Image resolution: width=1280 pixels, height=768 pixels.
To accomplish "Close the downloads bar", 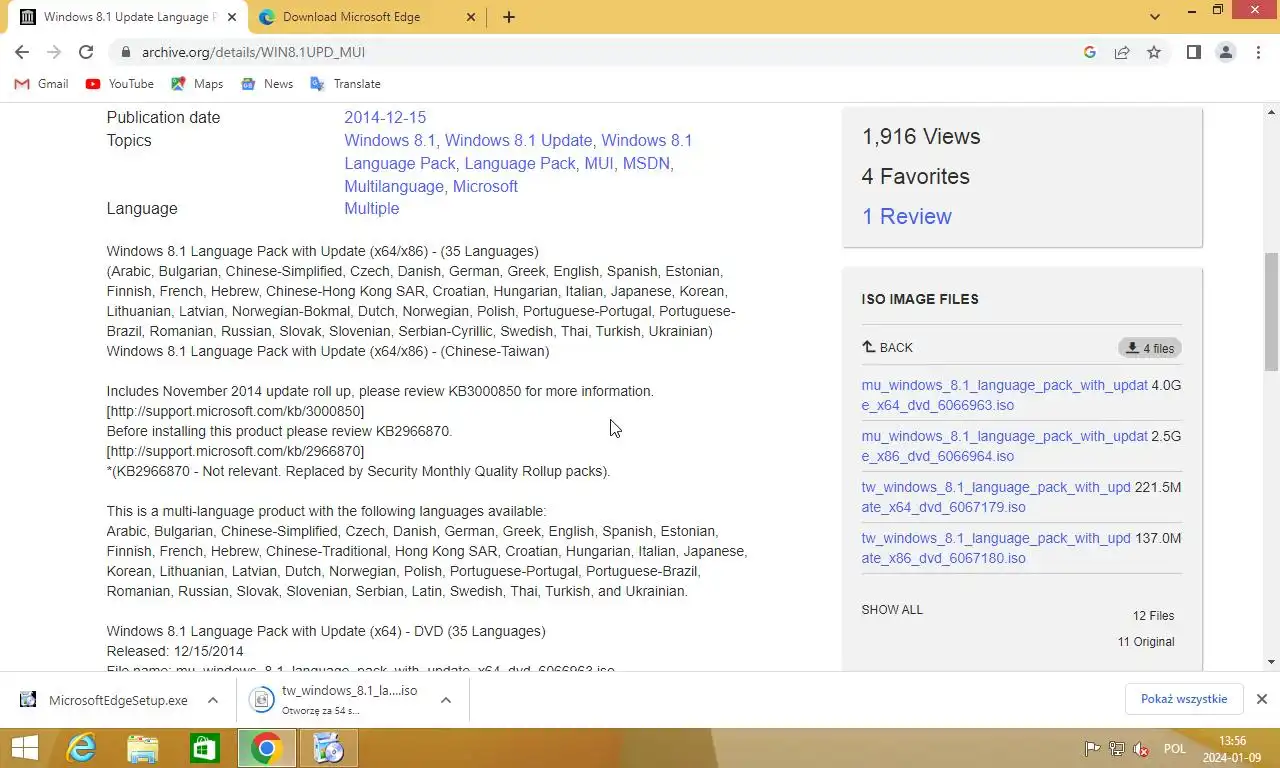I will (1262, 699).
